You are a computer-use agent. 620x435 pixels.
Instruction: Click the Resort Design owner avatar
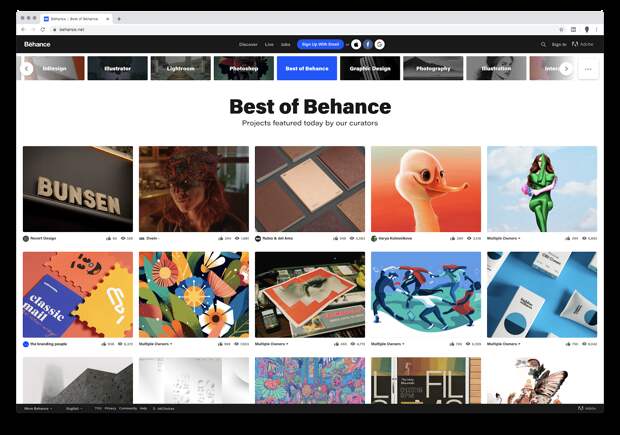pyautogui.click(x=26, y=238)
